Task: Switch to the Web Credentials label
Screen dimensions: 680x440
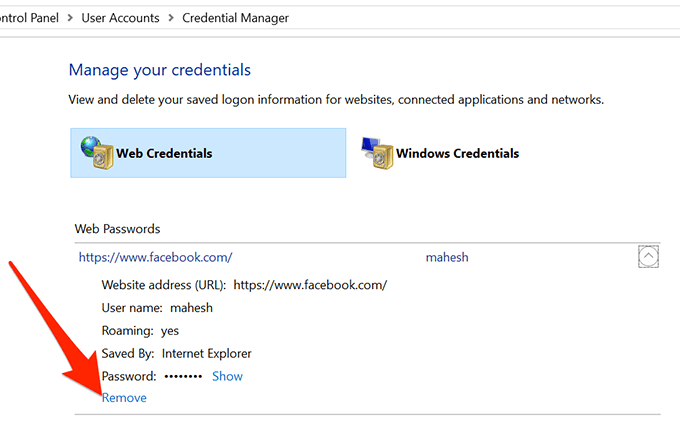Action: (x=164, y=154)
